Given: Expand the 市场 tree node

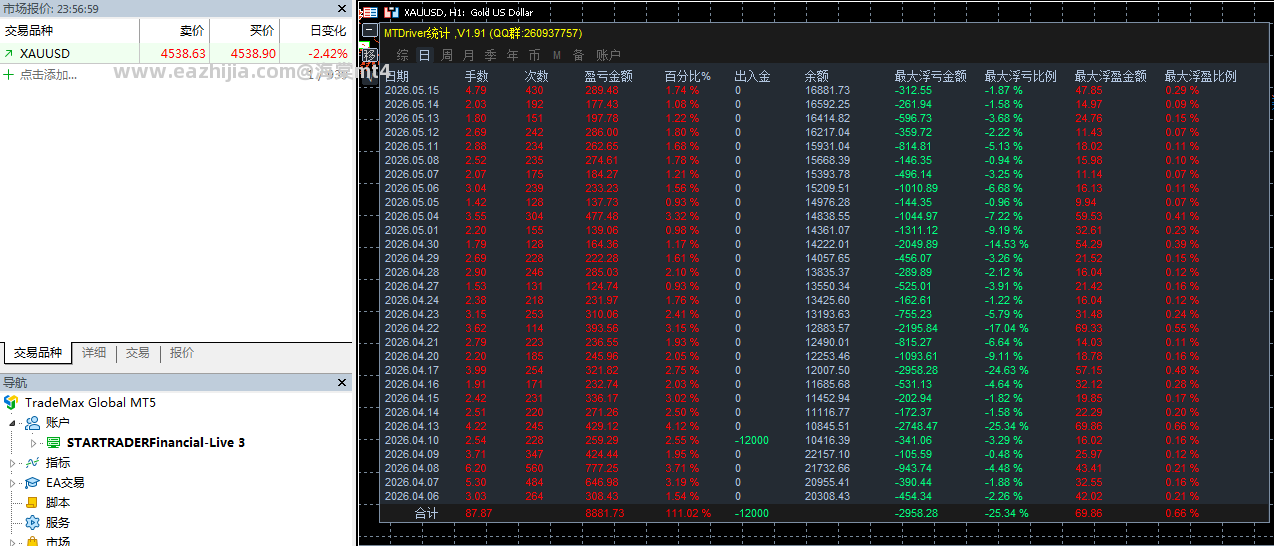Looking at the screenshot, I should tap(13, 541).
